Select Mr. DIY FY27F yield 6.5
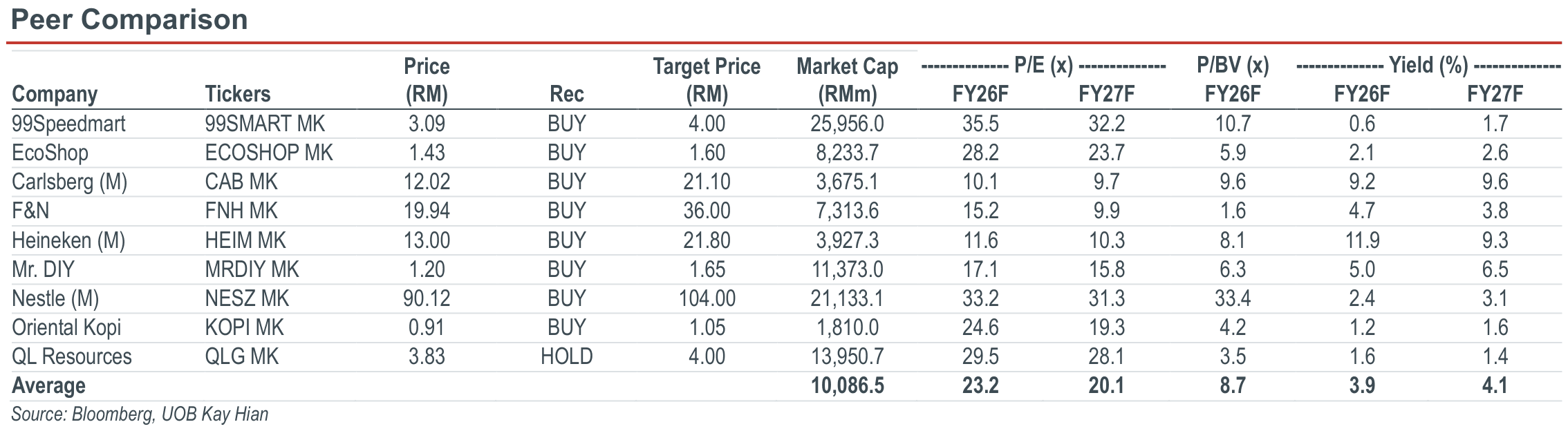The width and height of the screenshot is (1568, 431). [1495, 270]
